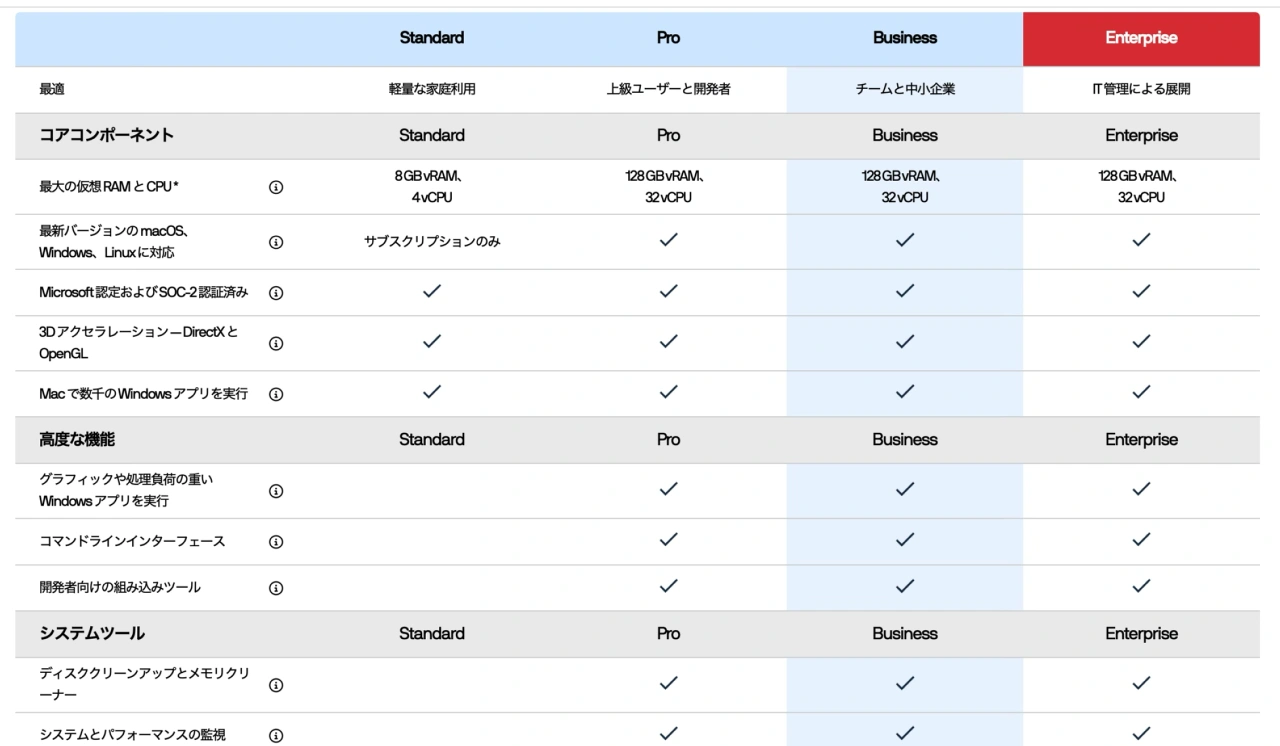
Task: Click Standard checkmark for Microsoft 認定 row
Action: 432,291
